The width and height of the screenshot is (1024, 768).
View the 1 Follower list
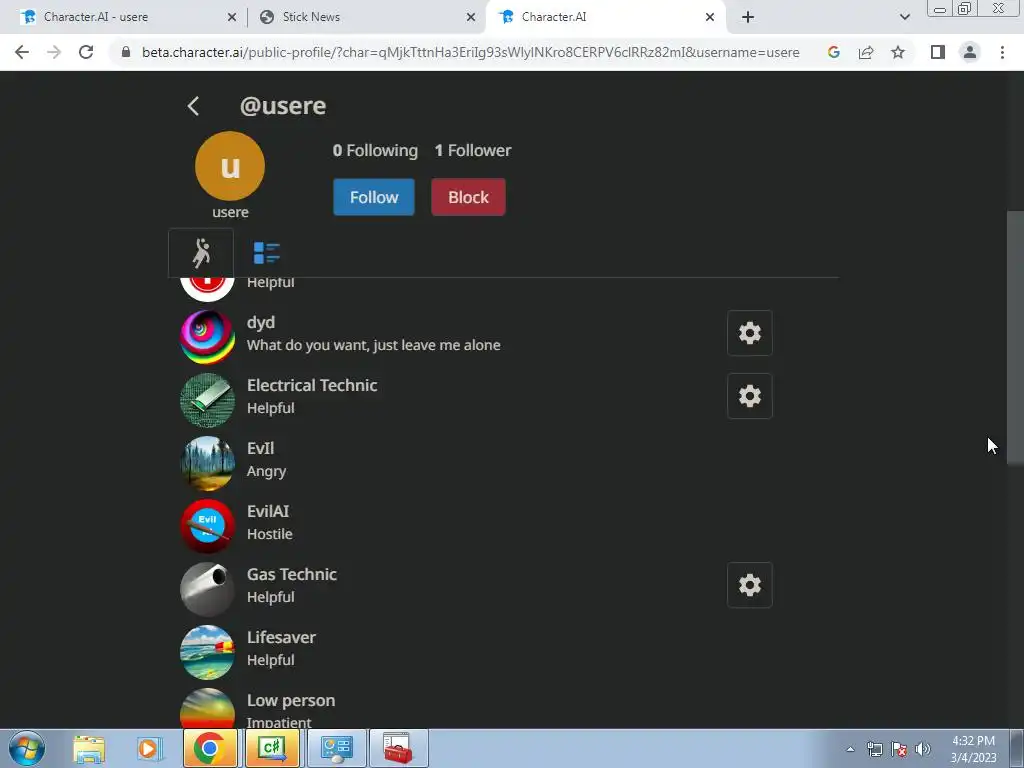pyautogui.click(x=473, y=151)
